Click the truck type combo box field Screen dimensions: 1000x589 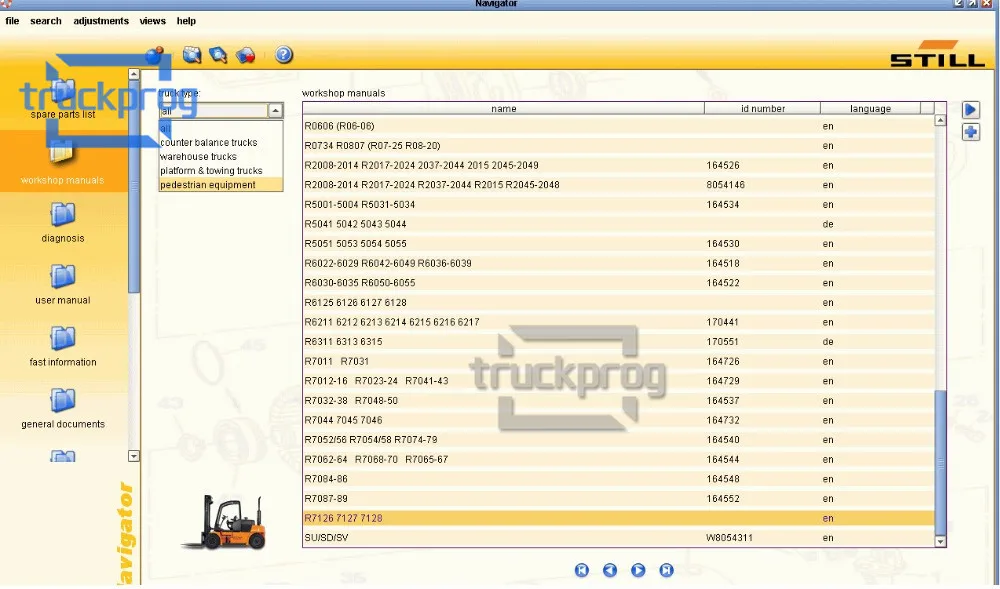coord(214,111)
